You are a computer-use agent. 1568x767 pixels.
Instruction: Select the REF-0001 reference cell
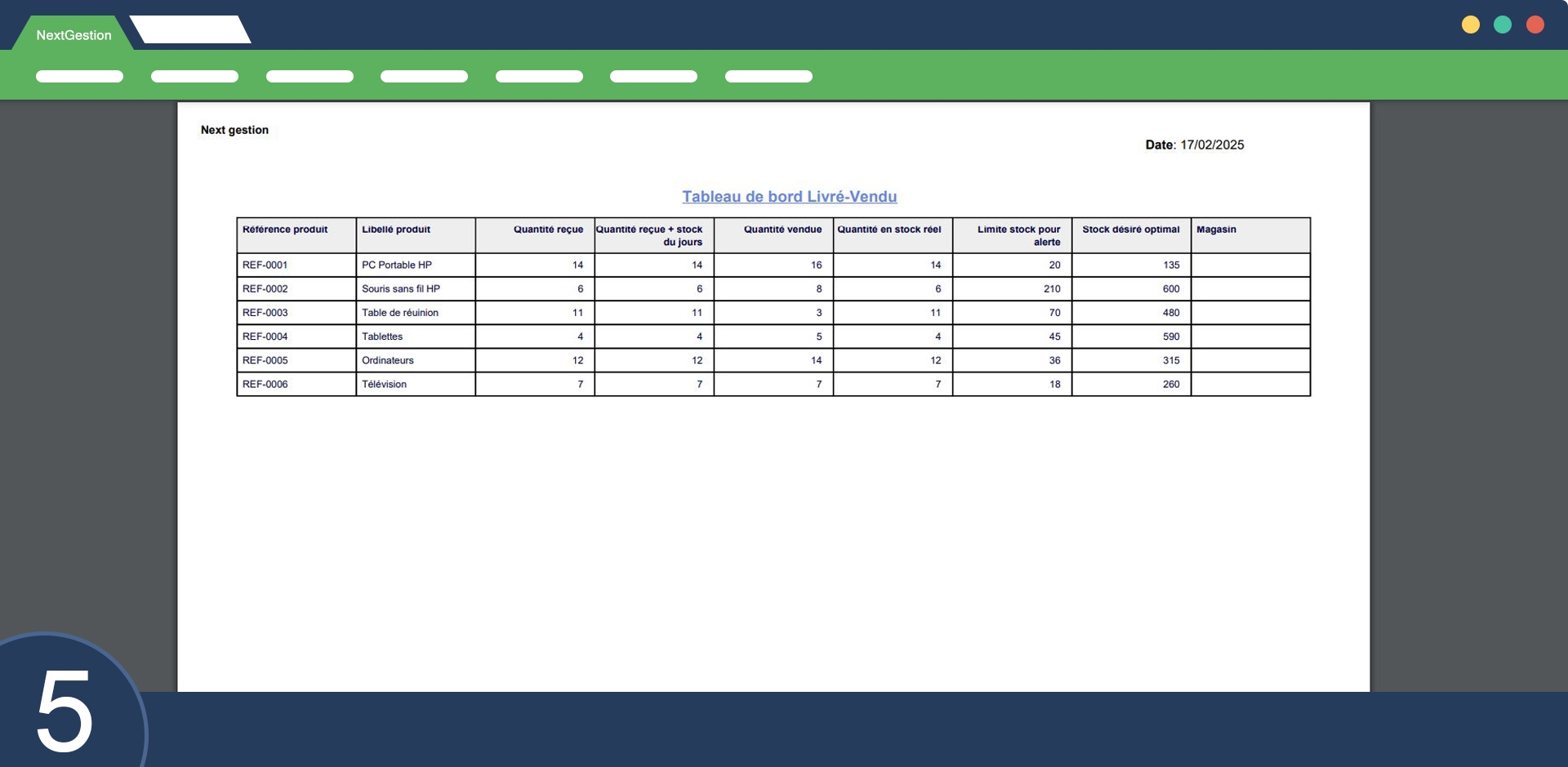click(x=265, y=265)
